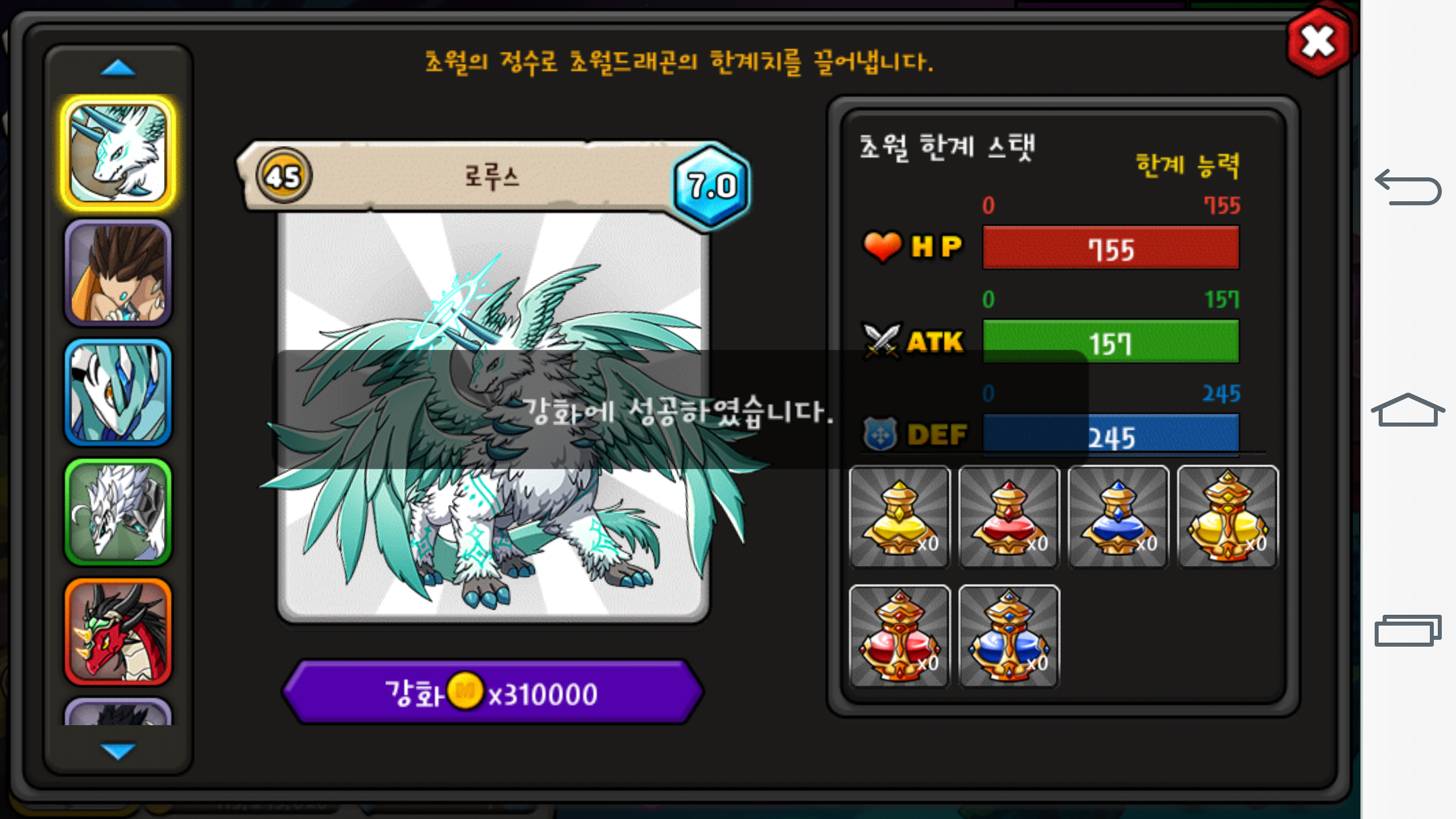The image size is (1456, 819).
Task: Click the red HP 755 bar
Action: [1111, 248]
